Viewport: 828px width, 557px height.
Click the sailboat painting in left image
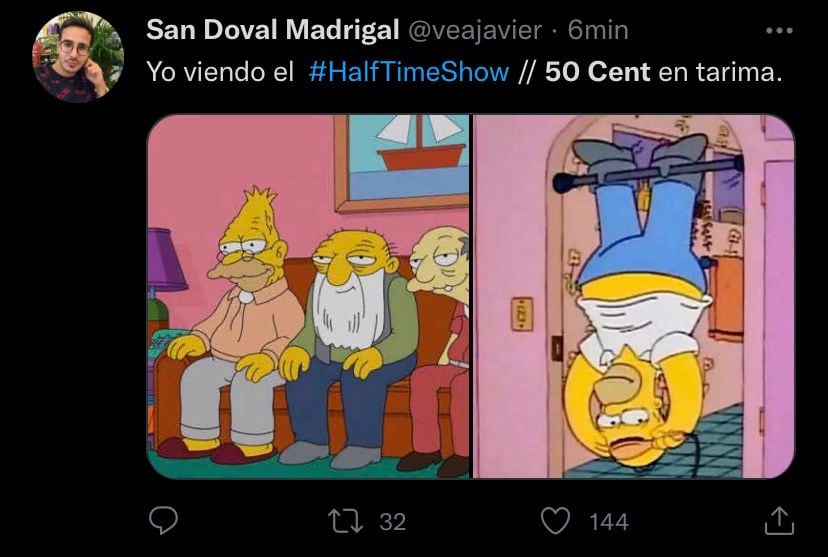(x=402, y=162)
